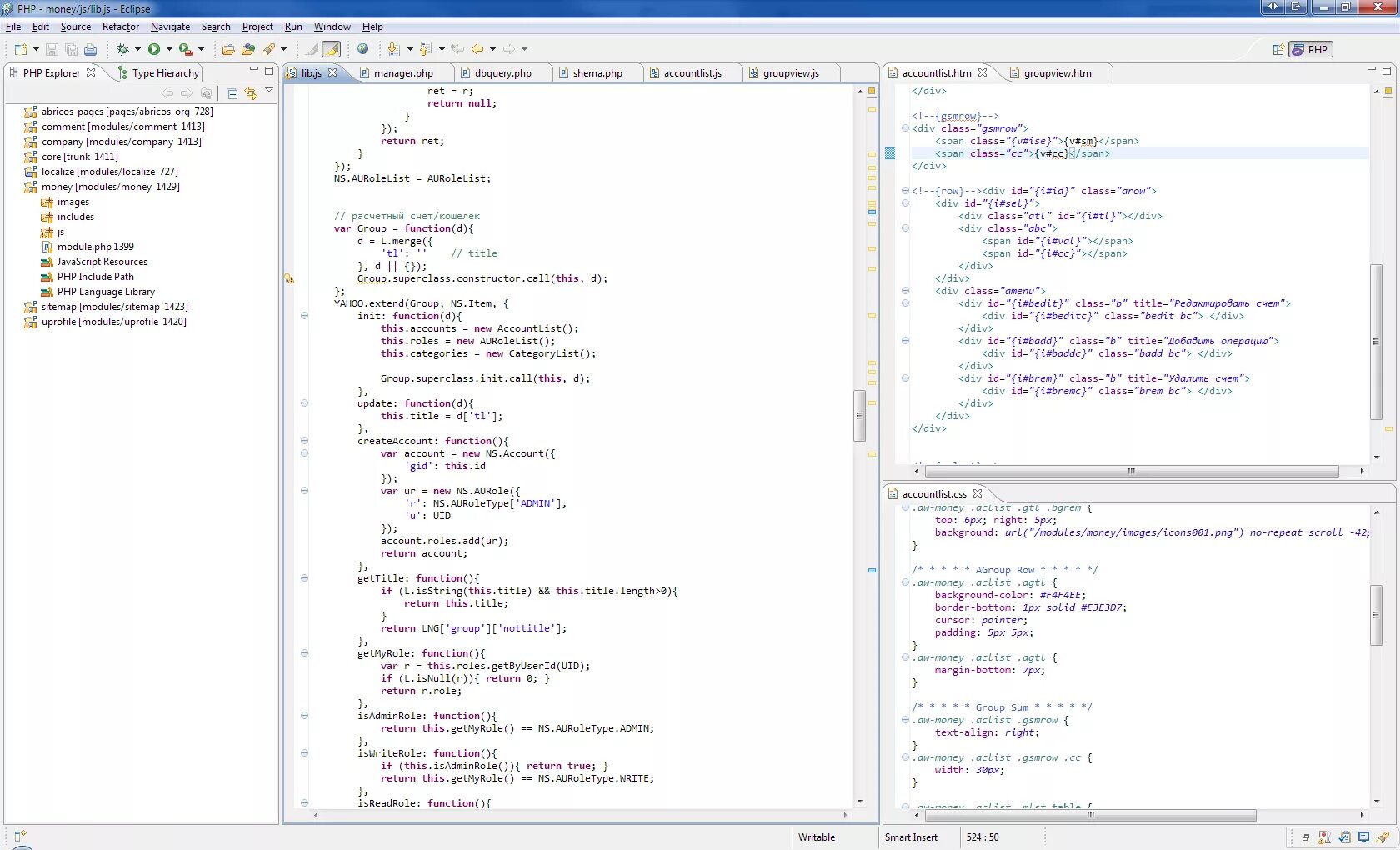This screenshot has width=1400, height=850.
Task: Click the Back navigation yellow arrow
Action: [x=477, y=50]
